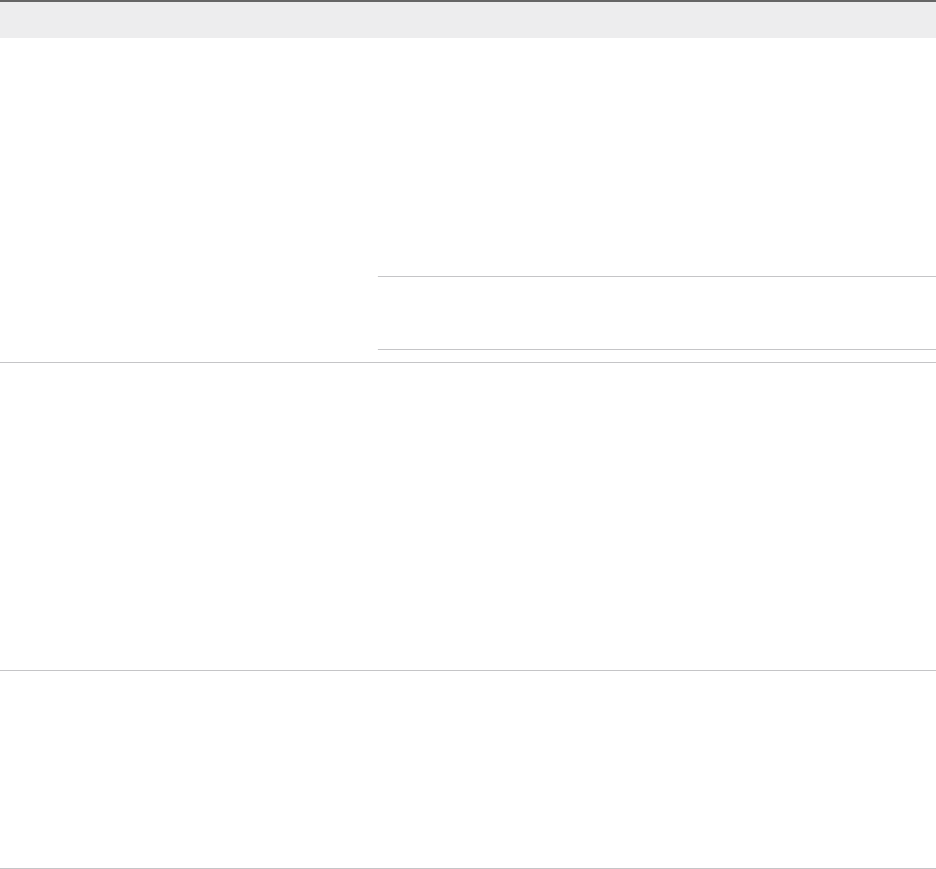Click the bottom border of the table
The width and height of the screenshot is (936, 869).
(x=468, y=867)
